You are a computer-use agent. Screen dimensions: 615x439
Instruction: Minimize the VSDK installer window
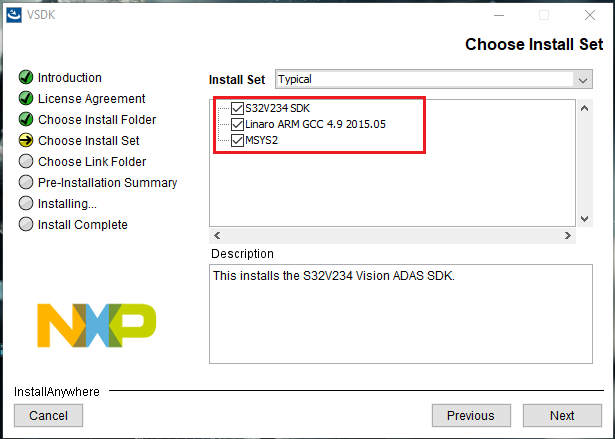tap(499, 15)
